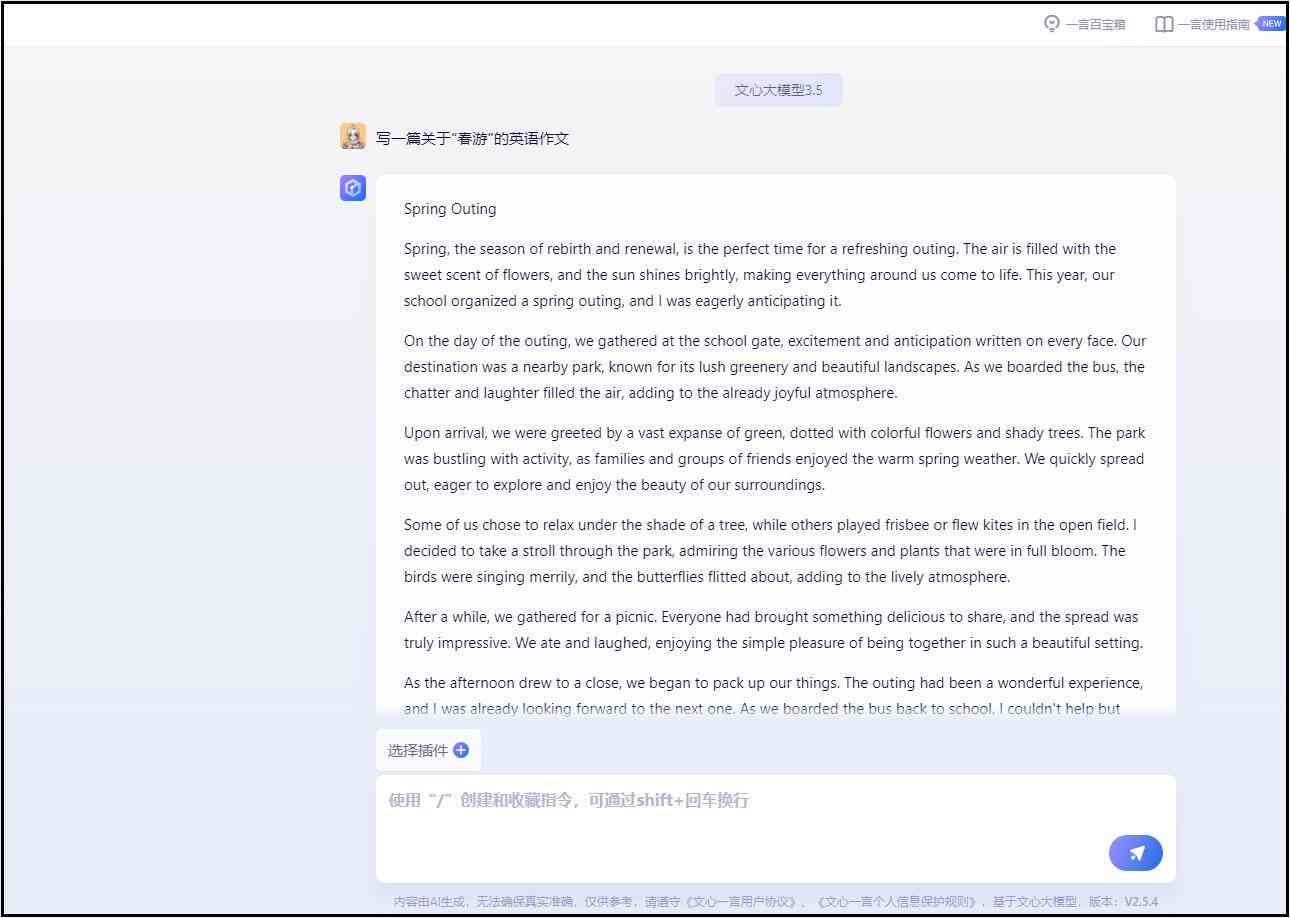1290x918 pixels.
Task: Open the 《文心一言用户协议》 link
Action: (740, 902)
